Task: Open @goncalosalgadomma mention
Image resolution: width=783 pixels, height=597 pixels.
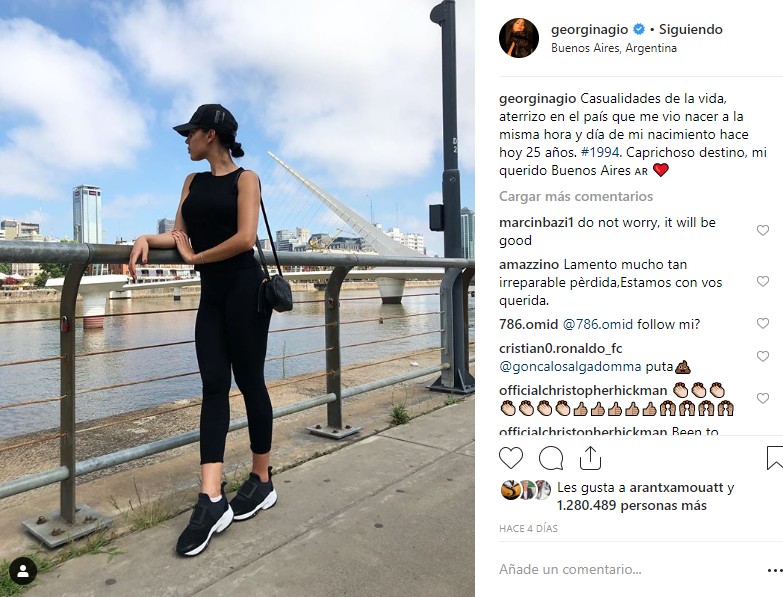Action: click(570, 367)
